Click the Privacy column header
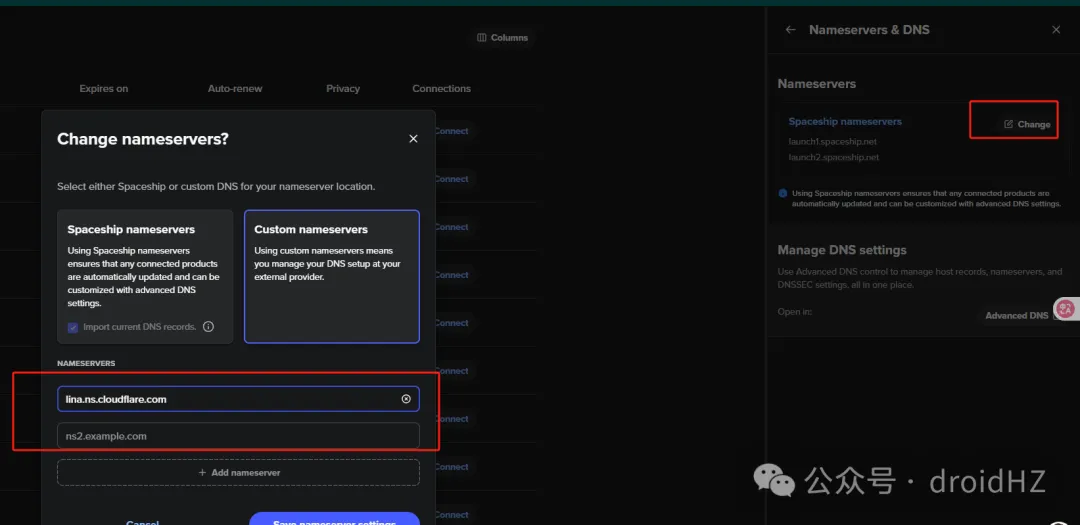 click(343, 89)
